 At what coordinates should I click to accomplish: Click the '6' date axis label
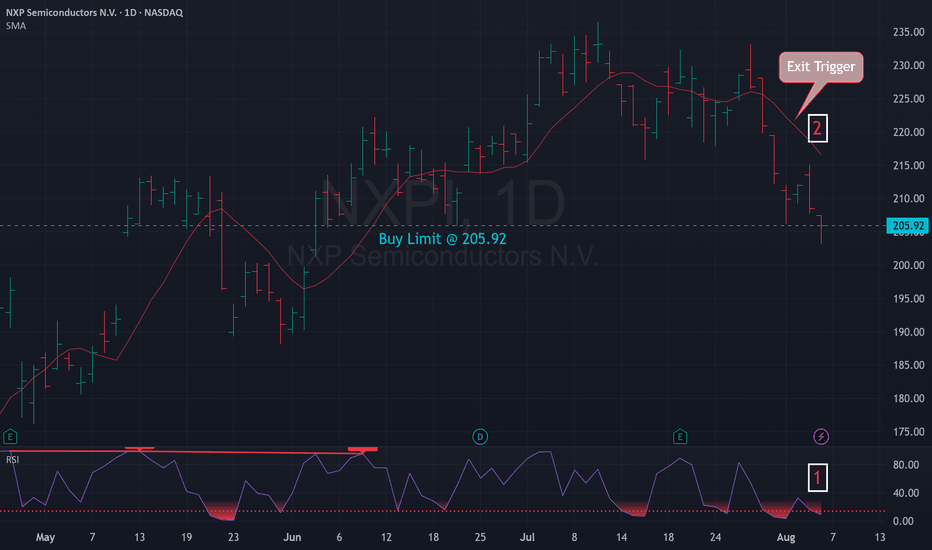tap(339, 538)
